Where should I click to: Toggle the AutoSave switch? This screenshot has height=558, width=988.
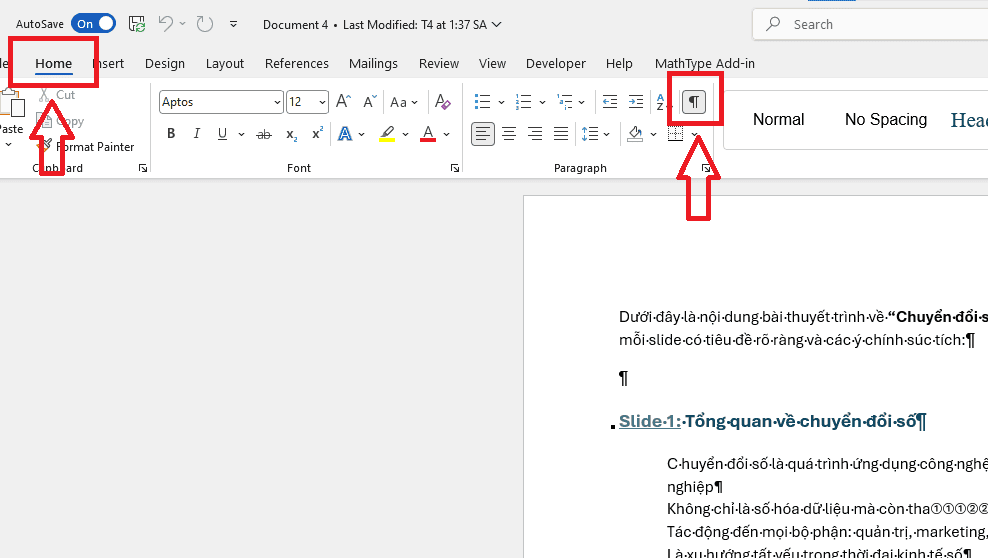tap(93, 24)
